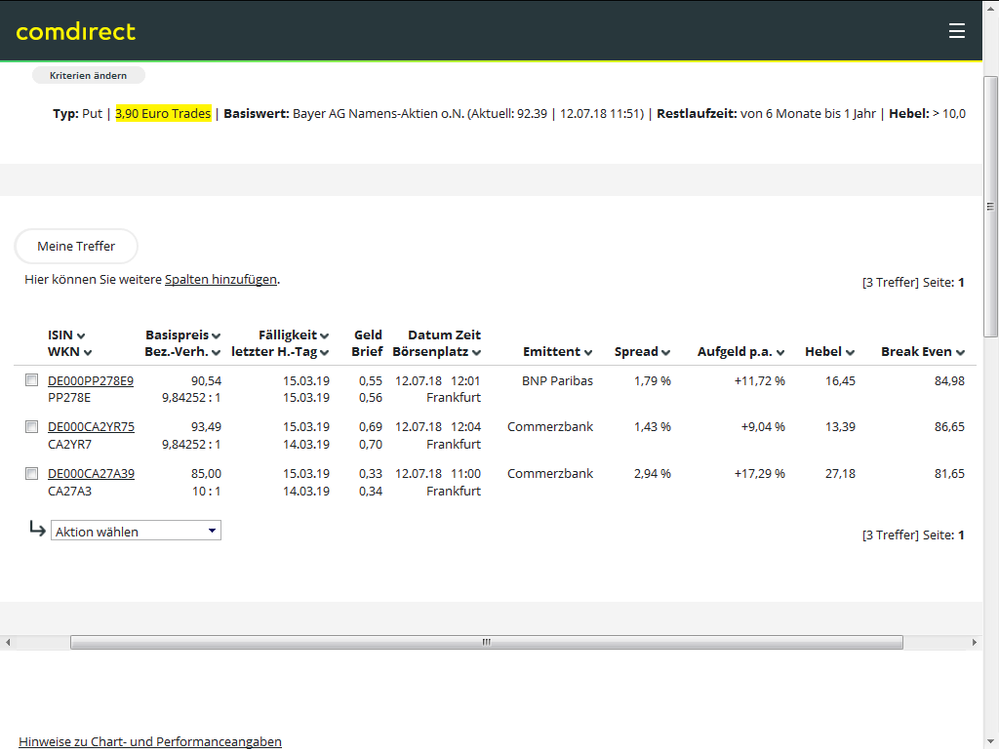
Task: Open the hamburger menu icon
Action: pyautogui.click(x=957, y=31)
